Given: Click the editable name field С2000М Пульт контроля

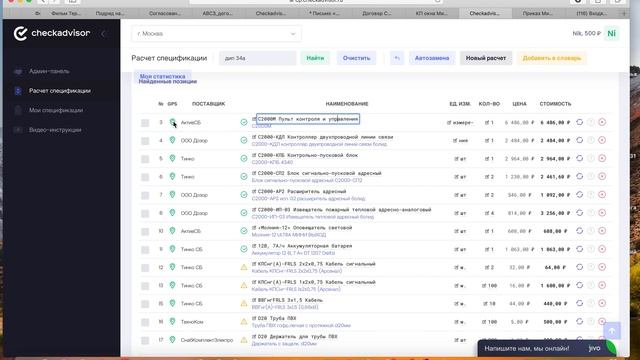Looking at the screenshot, I should coord(308,119).
